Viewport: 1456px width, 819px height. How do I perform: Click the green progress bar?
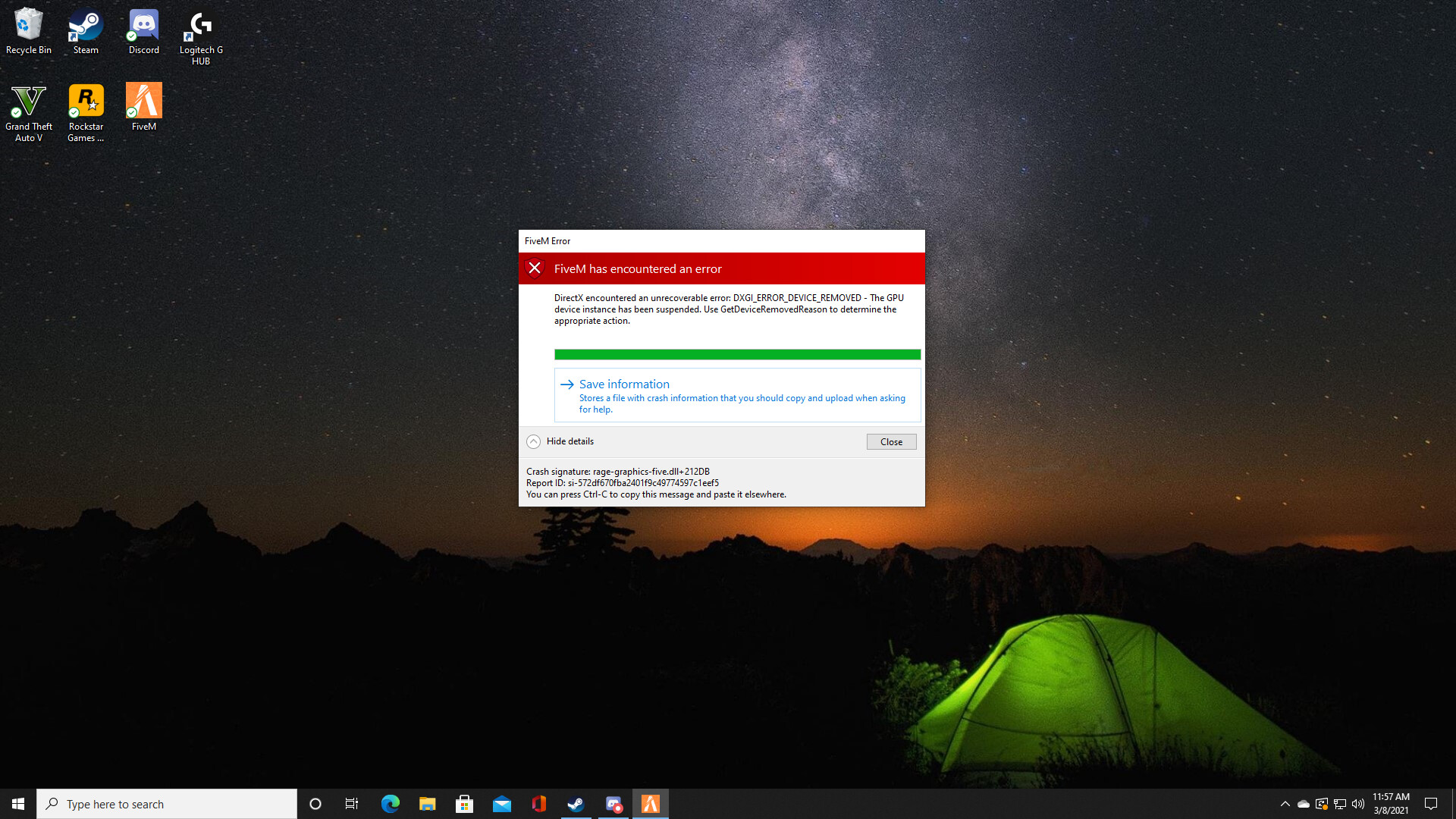click(x=737, y=354)
